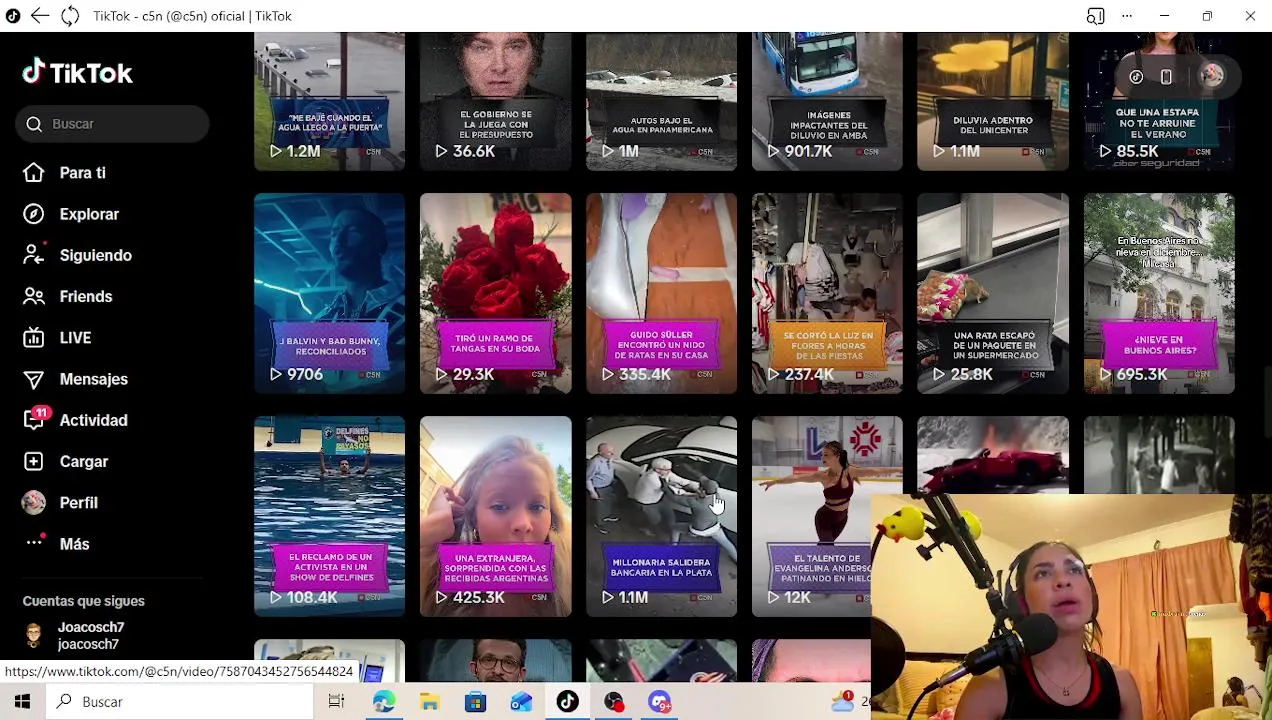This screenshot has width=1272, height=720.
Task: Click the Windows taskbar Buscar search box
Action: pos(180,702)
